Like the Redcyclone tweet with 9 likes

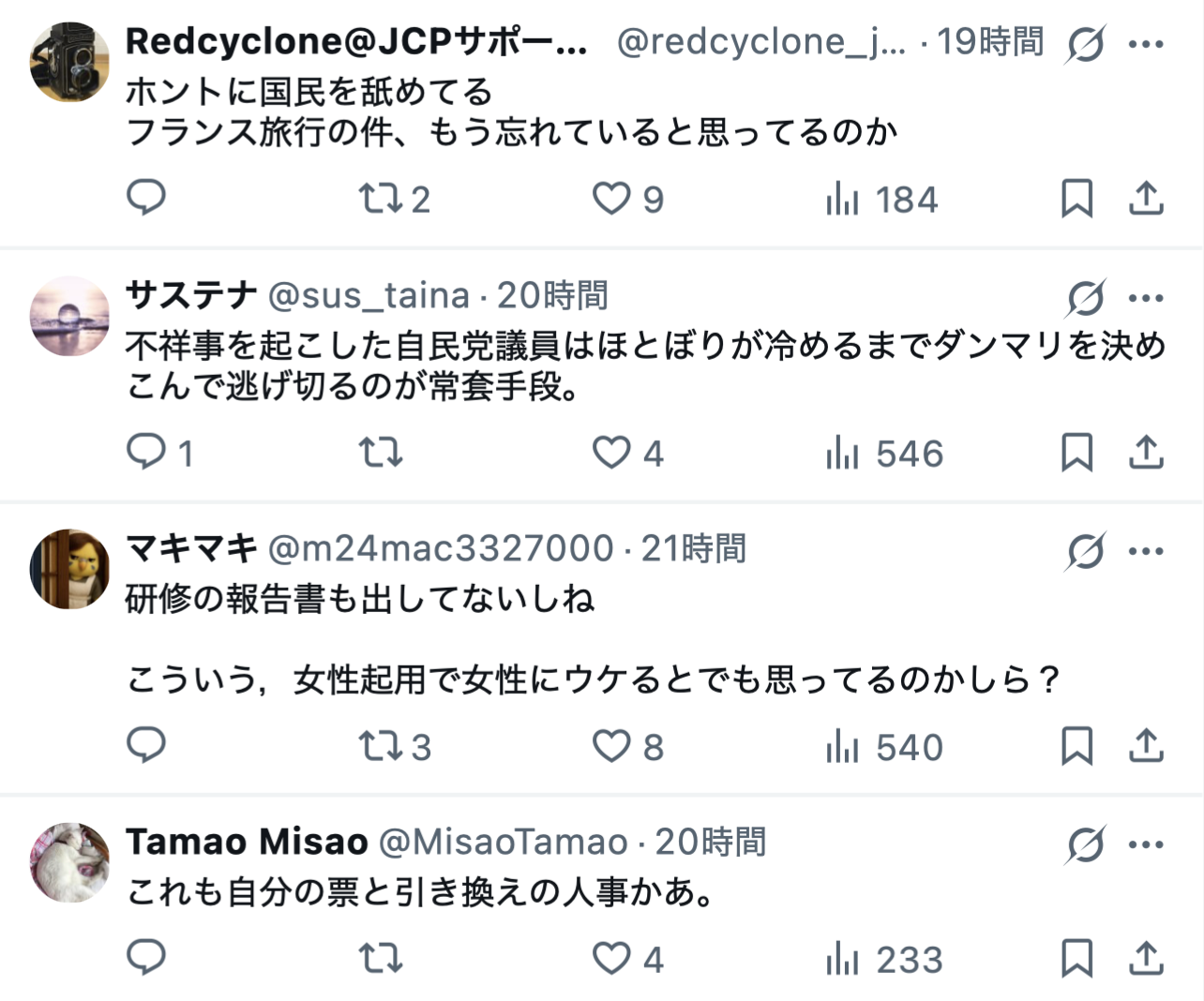click(x=611, y=199)
